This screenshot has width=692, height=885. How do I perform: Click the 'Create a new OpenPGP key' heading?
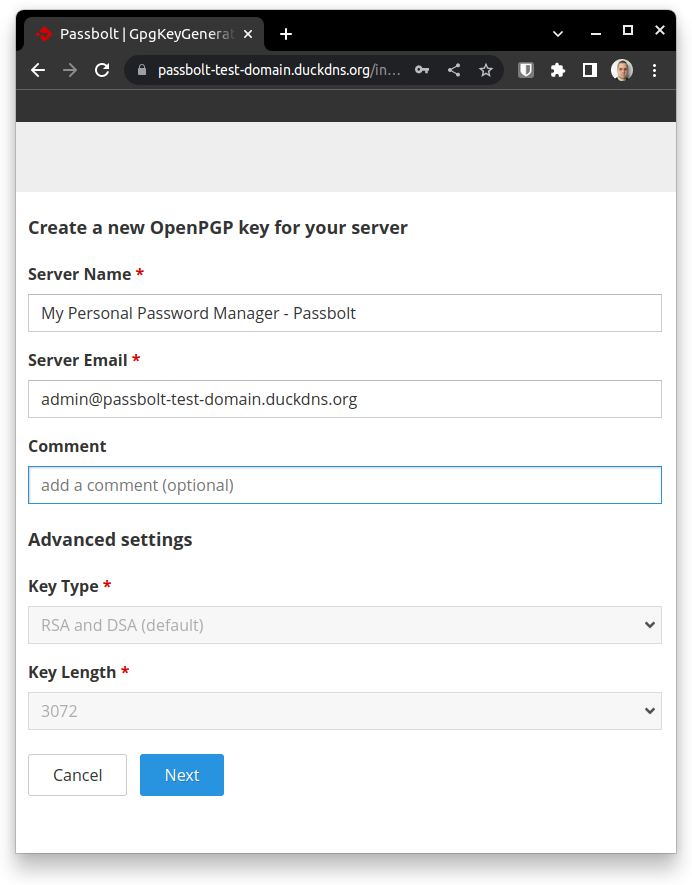[218, 227]
